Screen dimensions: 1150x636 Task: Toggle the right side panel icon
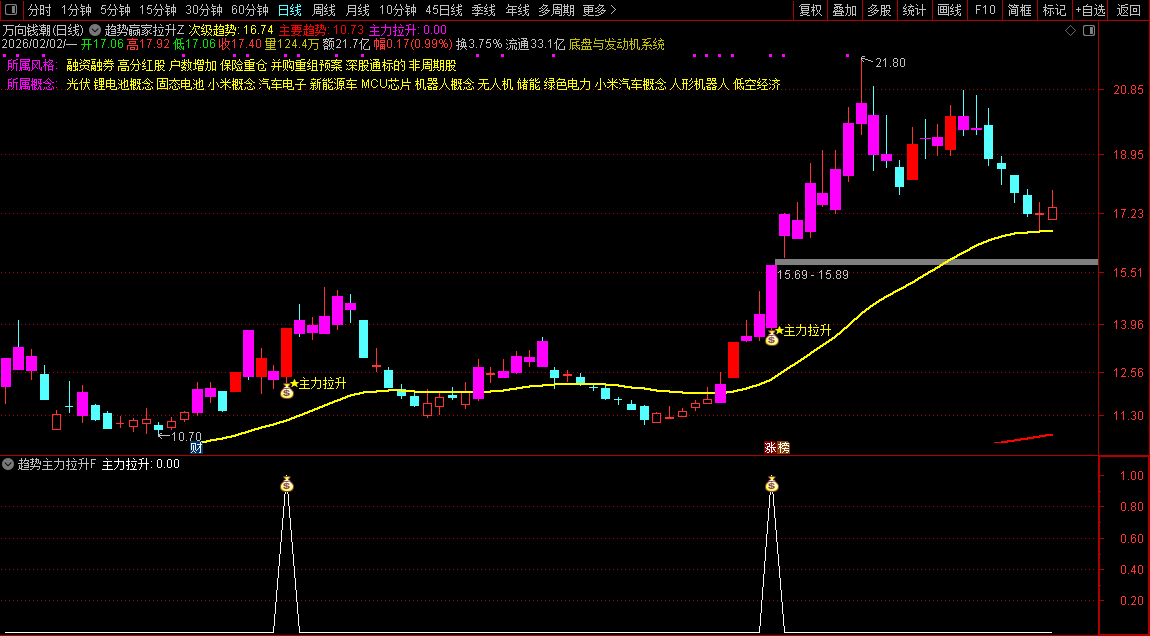click(1089, 31)
